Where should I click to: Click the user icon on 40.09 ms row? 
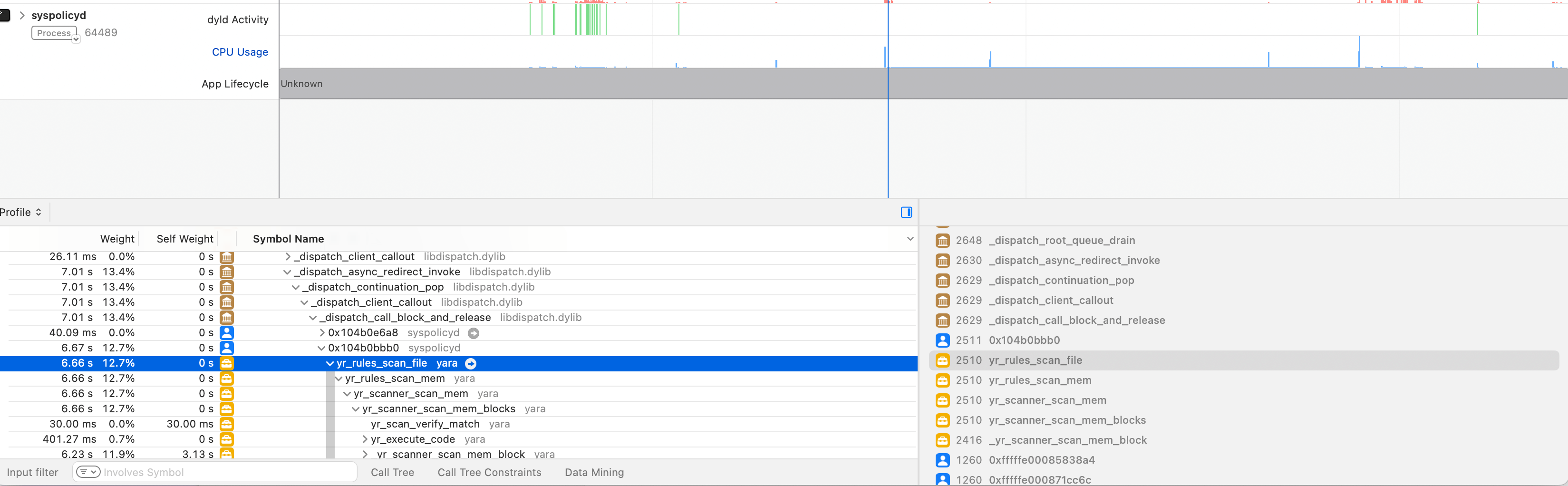tap(226, 332)
